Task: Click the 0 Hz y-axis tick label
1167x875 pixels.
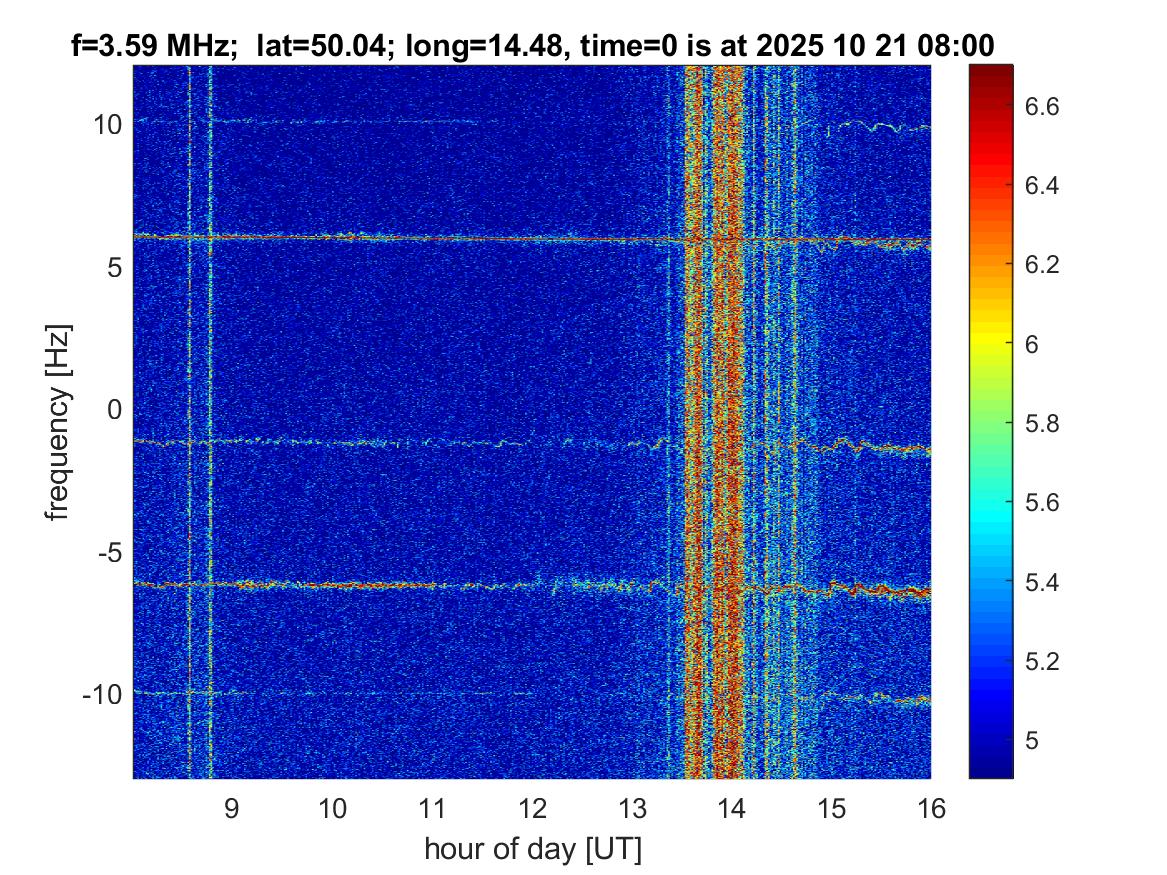Action: pyautogui.click(x=114, y=409)
